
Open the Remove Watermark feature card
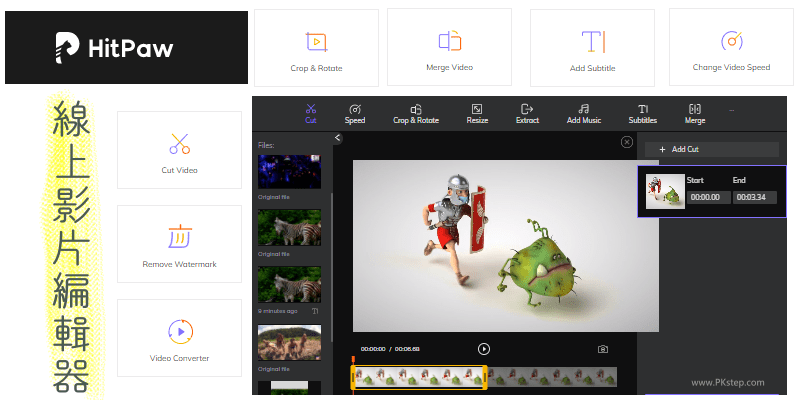tap(180, 244)
